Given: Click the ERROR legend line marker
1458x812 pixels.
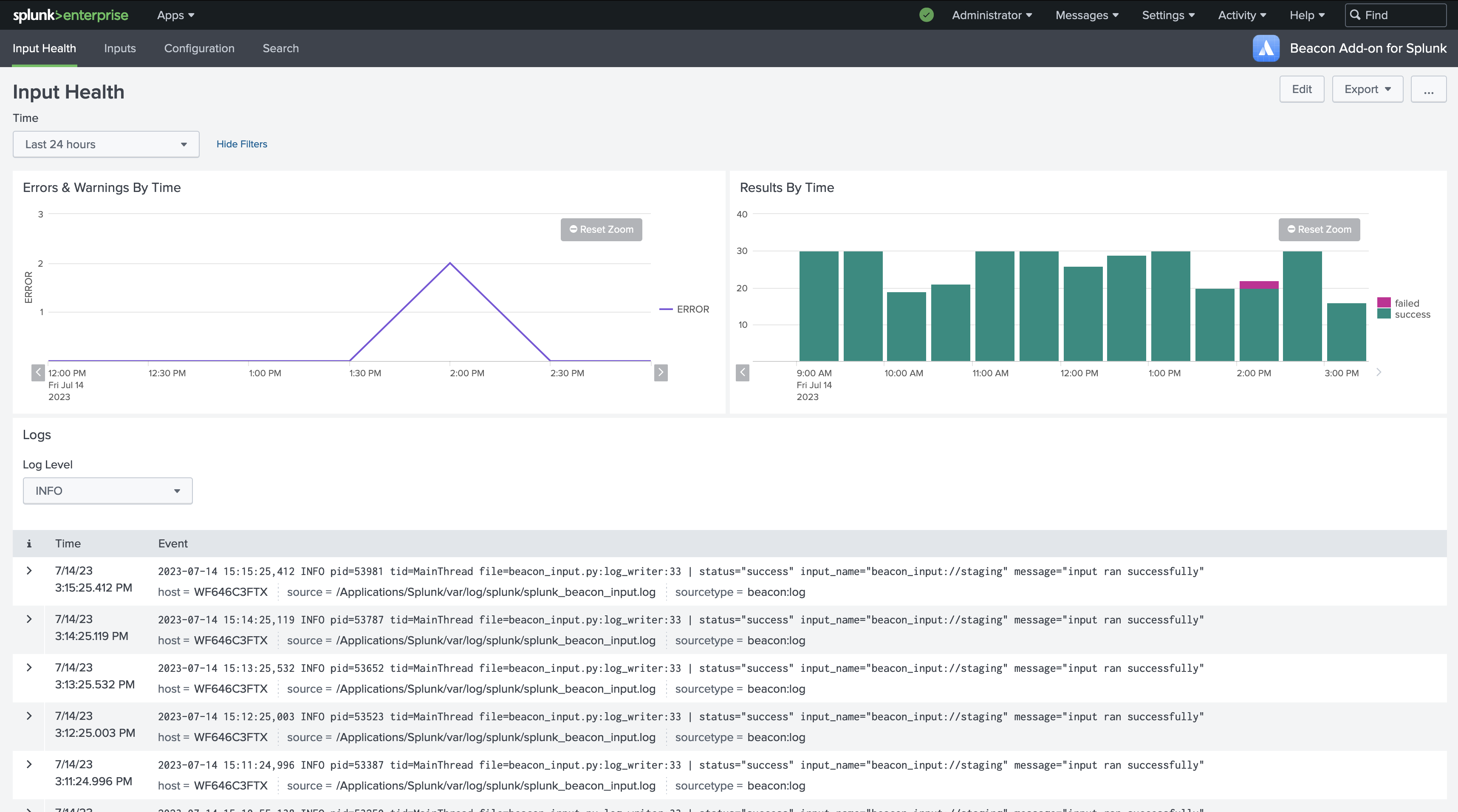Looking at the screenshot, I should [x=666, y=310].
